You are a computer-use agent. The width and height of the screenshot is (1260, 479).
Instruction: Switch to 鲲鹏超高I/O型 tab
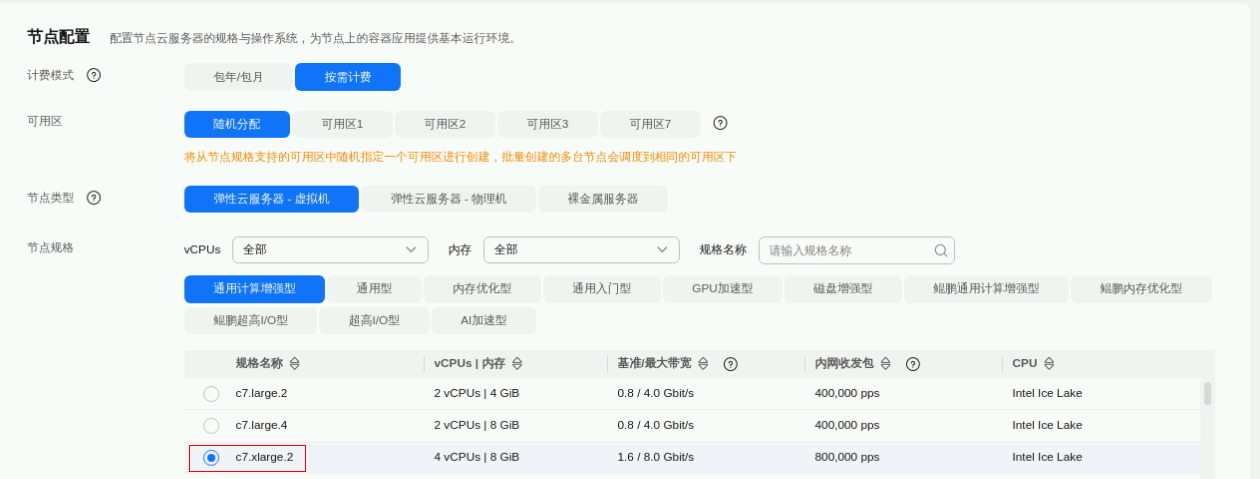point(250,321)
